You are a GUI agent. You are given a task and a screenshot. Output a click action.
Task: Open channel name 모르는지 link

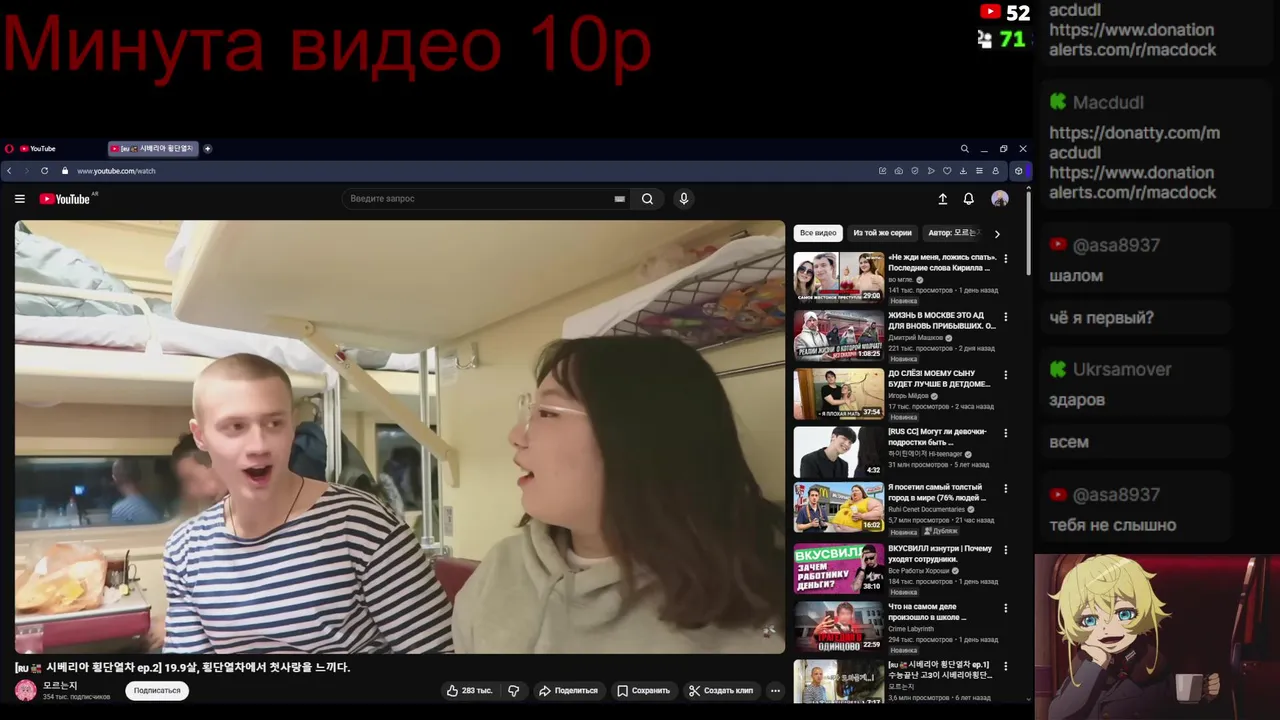tap(60, 685)
